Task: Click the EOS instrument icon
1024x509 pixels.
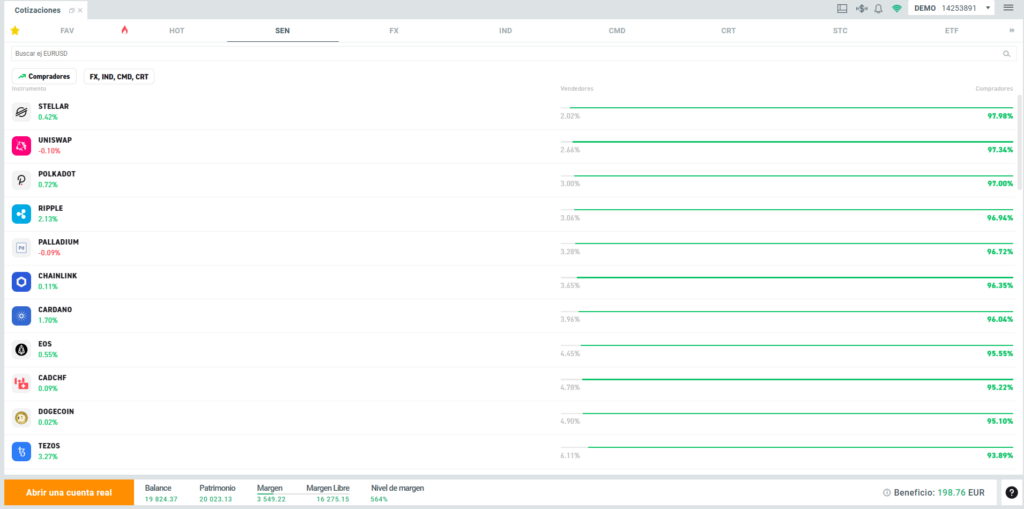Action: pyautogui.click(x=22, y=350)
